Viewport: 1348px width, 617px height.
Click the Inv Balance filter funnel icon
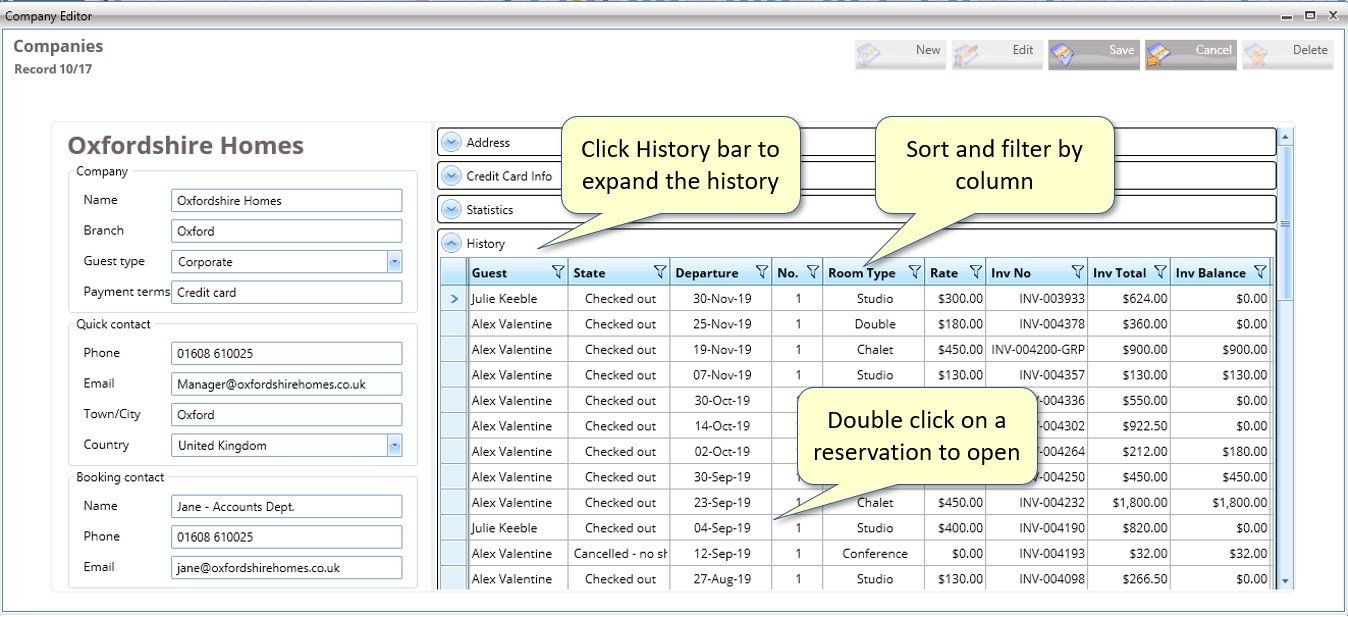tap(1260, 272)
